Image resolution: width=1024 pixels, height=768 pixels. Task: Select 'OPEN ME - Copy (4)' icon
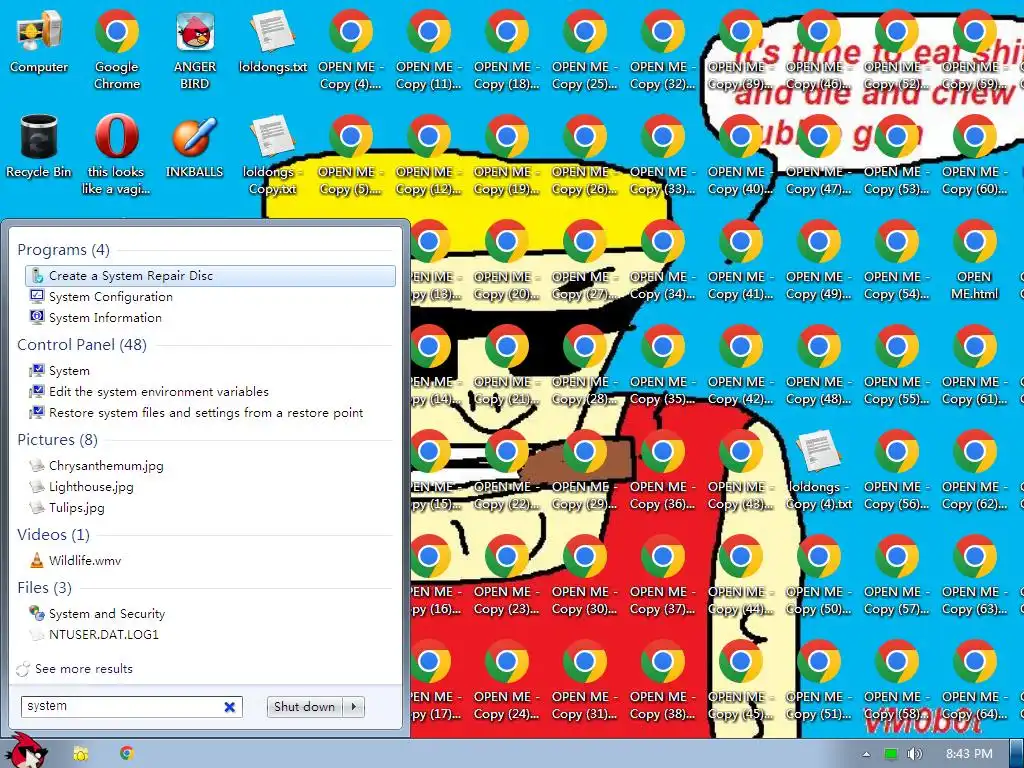pyautogui.click(x=351, y=49)
